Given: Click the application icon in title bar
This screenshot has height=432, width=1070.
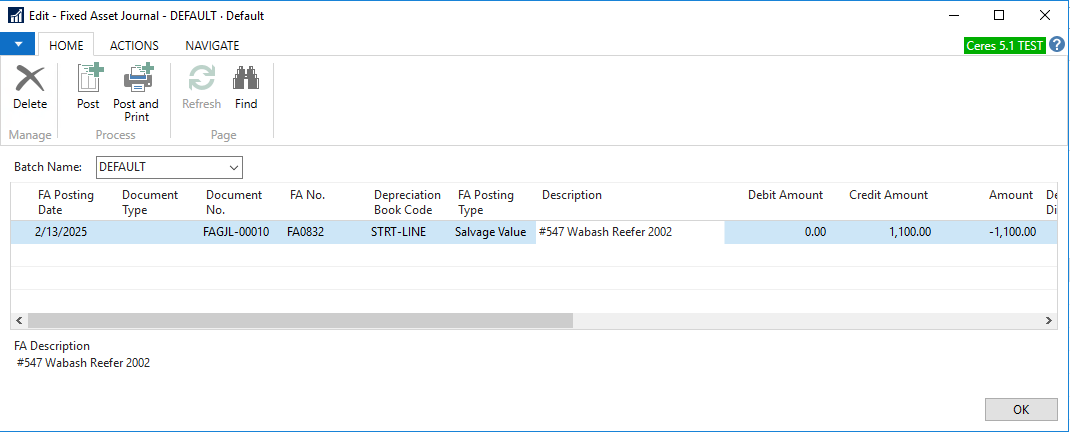Looking at the screenshot, I should (16, 16).
